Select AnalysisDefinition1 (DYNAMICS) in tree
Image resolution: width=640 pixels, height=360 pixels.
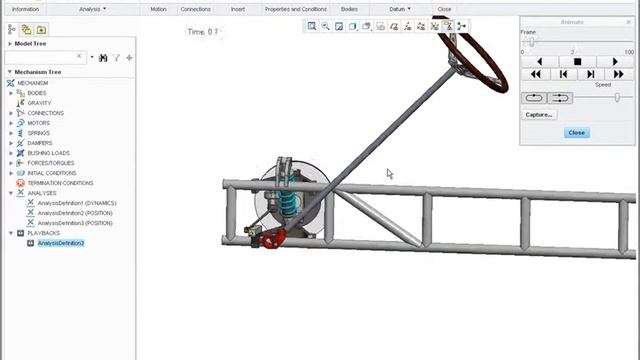point(77,203)
